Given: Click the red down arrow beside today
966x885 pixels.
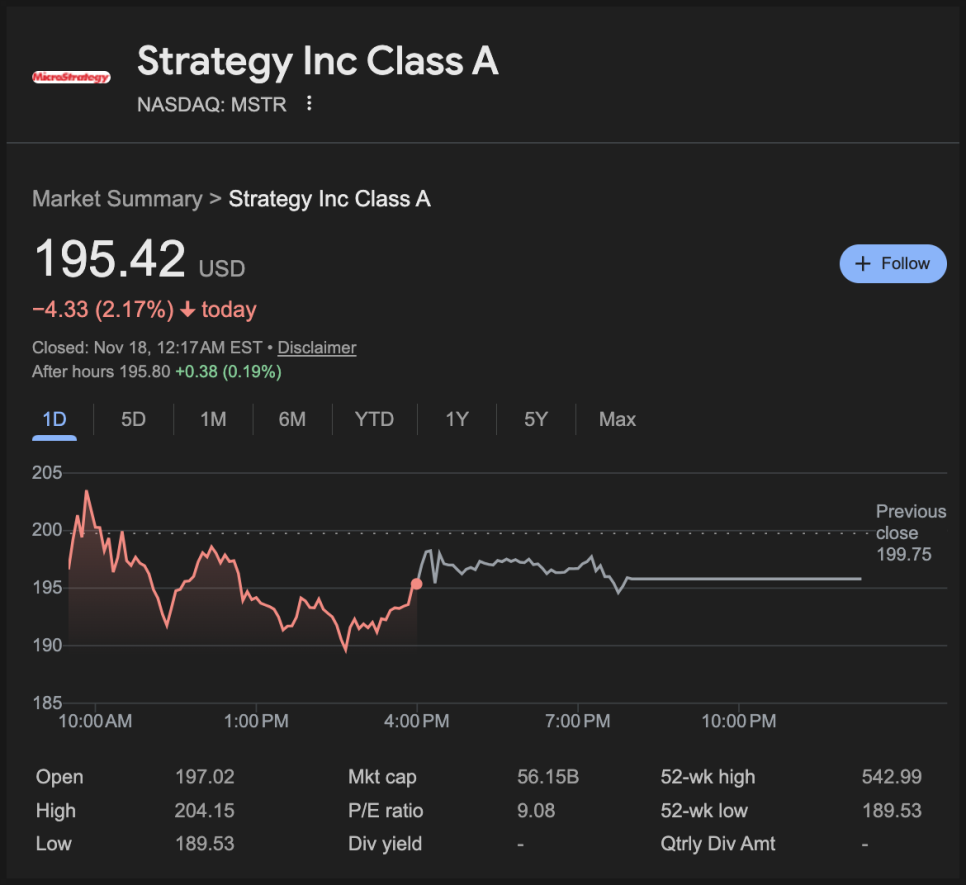Looking at the screenshot, I should (187, 310).
